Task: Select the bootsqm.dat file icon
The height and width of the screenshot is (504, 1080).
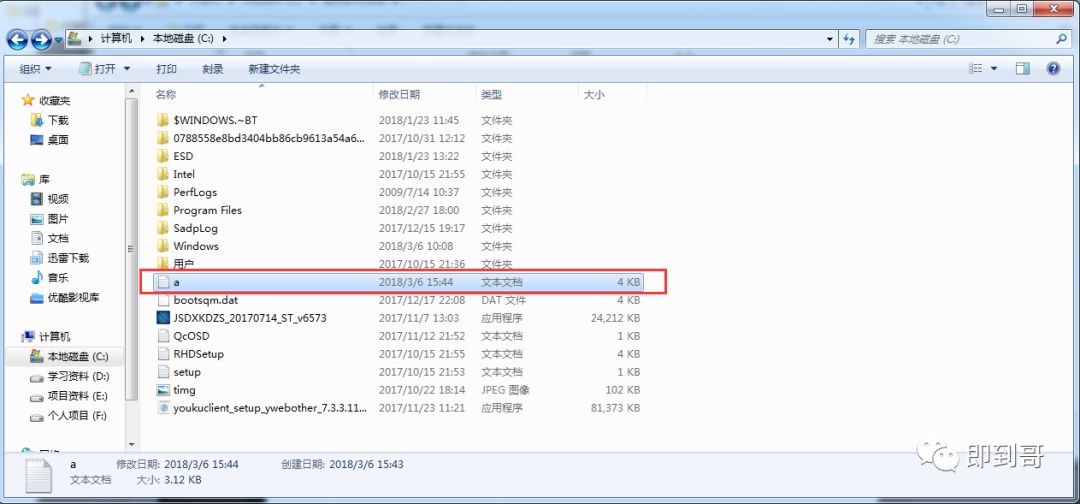Action: click(x=163, y=300)
